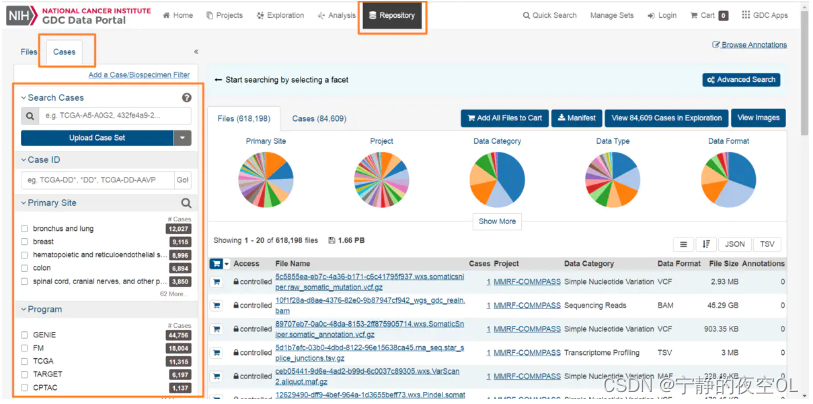Add the 5d1b7efc tsv.gz file to cart

click(x=216, y=353)
